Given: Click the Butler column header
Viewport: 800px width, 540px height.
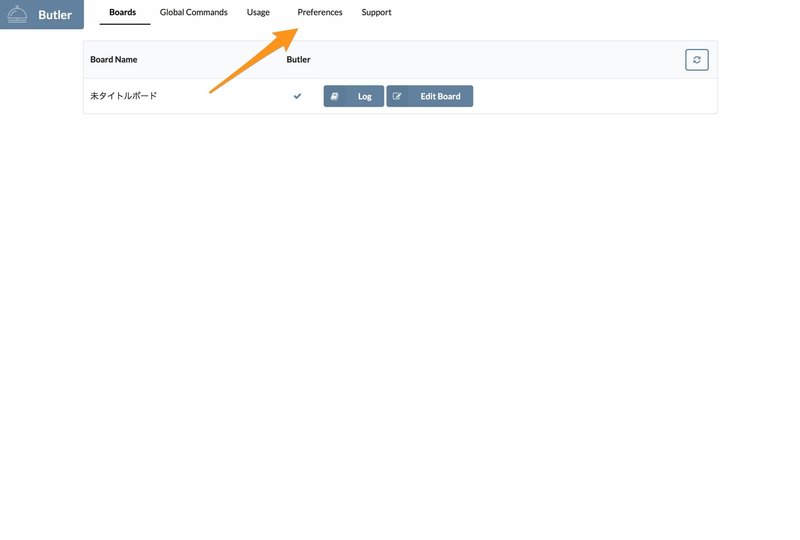Looking at the screenshot, I should (x=298, y=59).
